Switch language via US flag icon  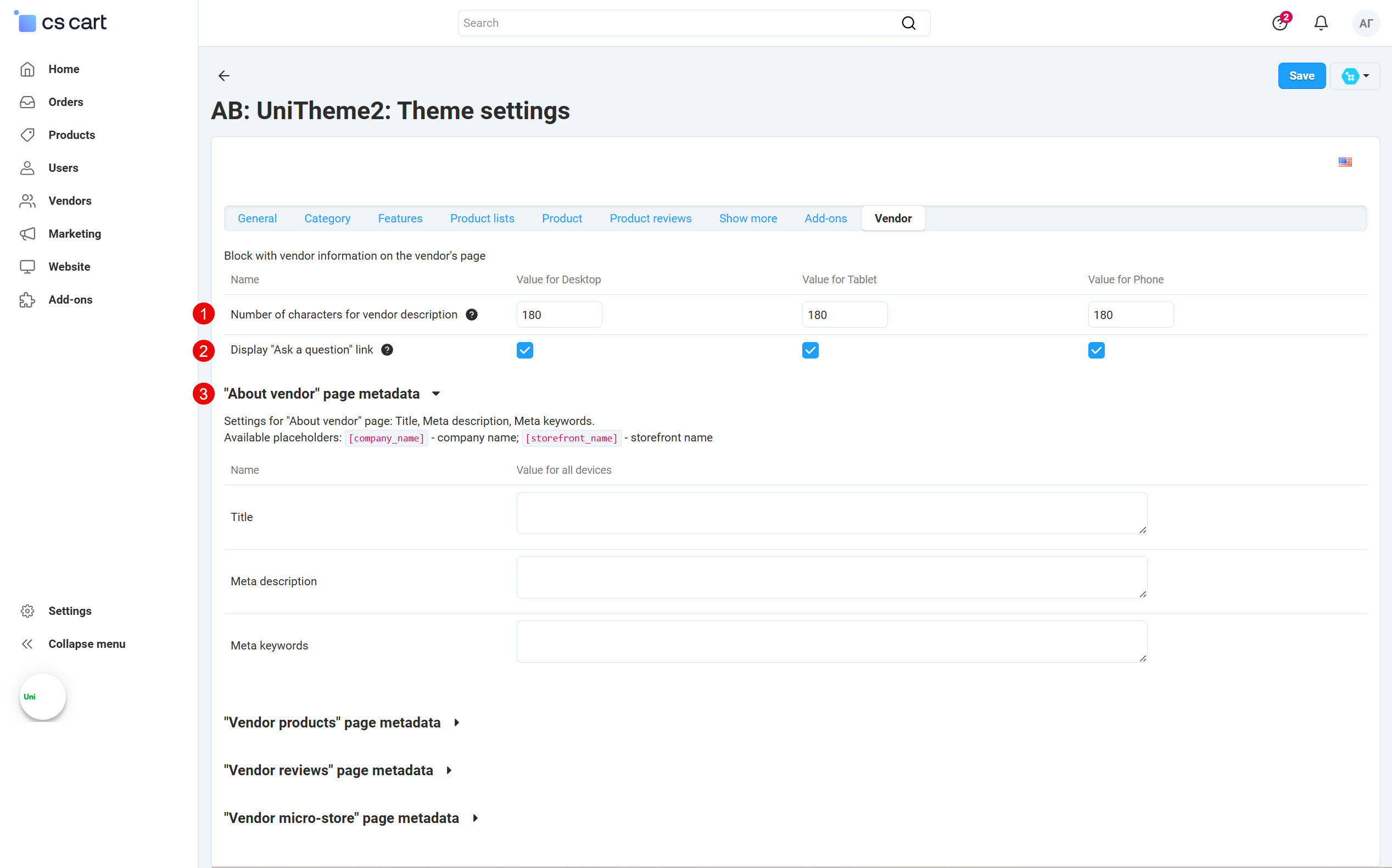[x=1345, y=162]
